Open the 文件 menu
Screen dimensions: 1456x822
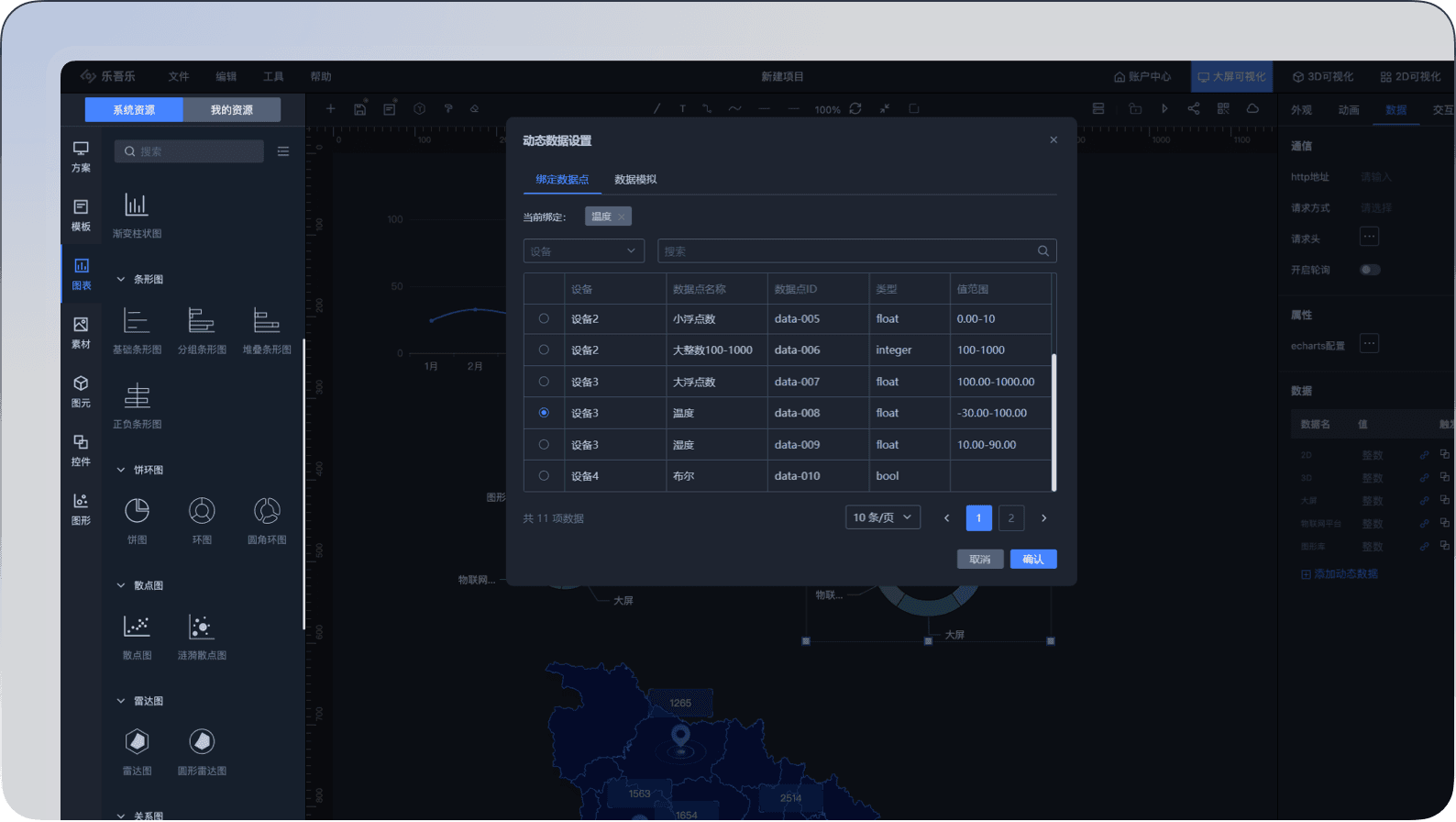[x=179, y=77]
